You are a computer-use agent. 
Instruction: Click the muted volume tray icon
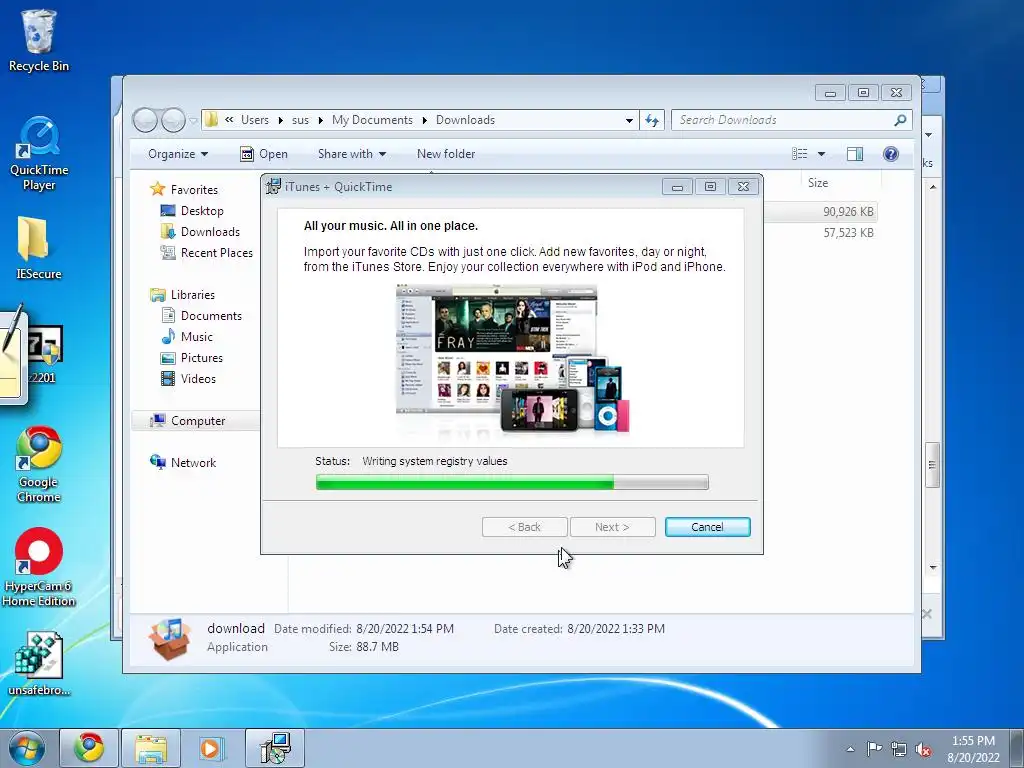pos(923,749)
